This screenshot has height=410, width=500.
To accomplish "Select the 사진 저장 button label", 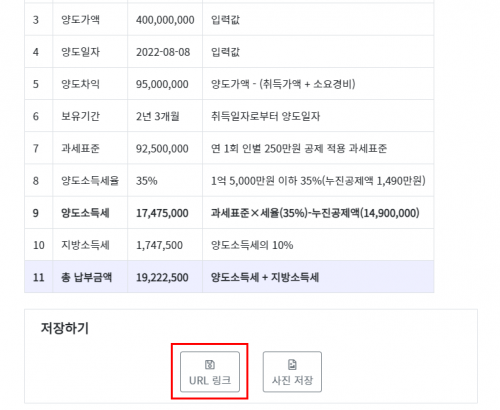I will [292, 380].
